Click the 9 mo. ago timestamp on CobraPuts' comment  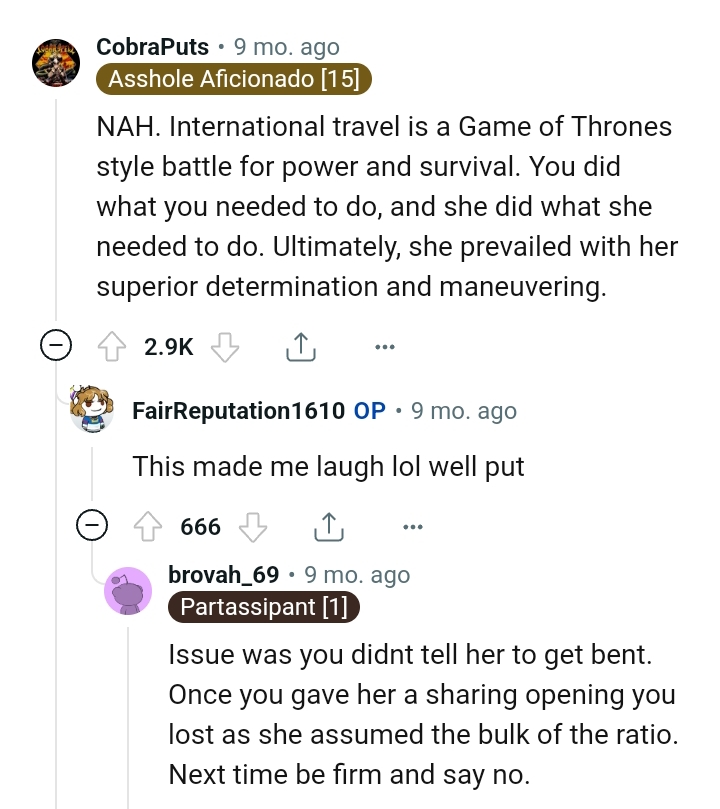click(287, 46)
